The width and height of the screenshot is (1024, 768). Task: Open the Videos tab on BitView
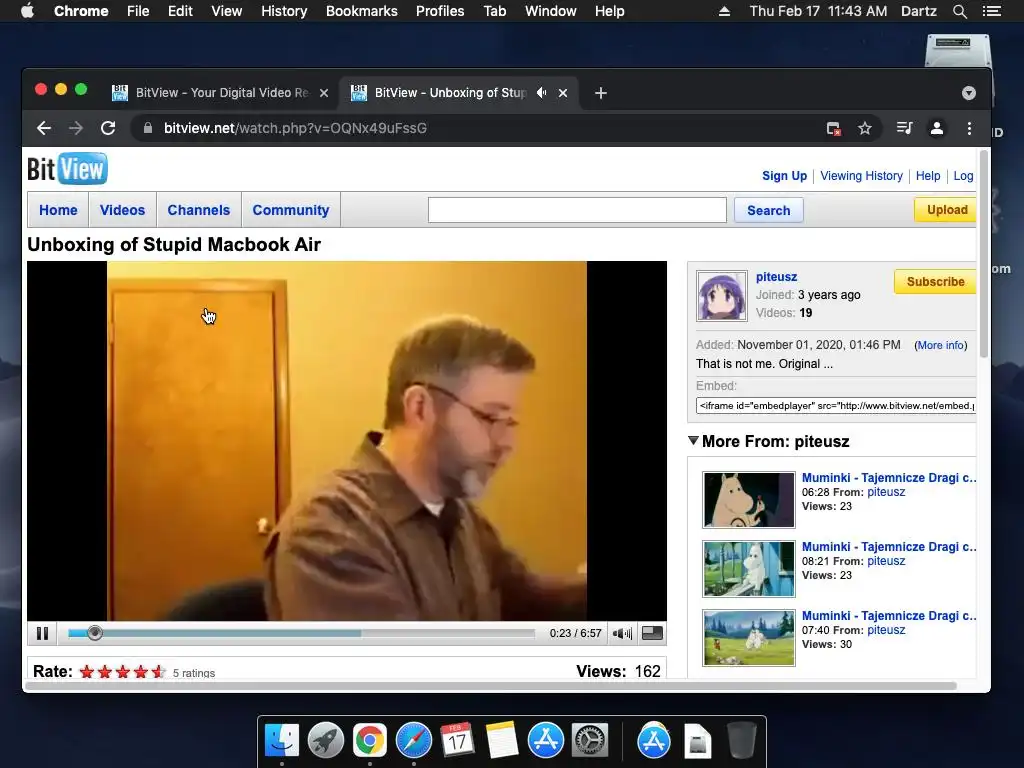pyautogui.click(x=122, y=210)
